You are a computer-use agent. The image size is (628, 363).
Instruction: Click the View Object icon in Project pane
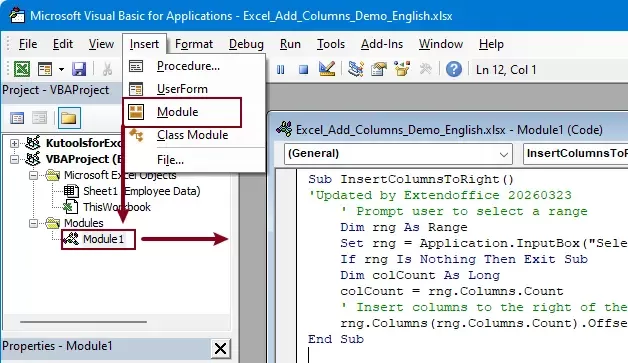pyautogui.click(x=39, y=118)
